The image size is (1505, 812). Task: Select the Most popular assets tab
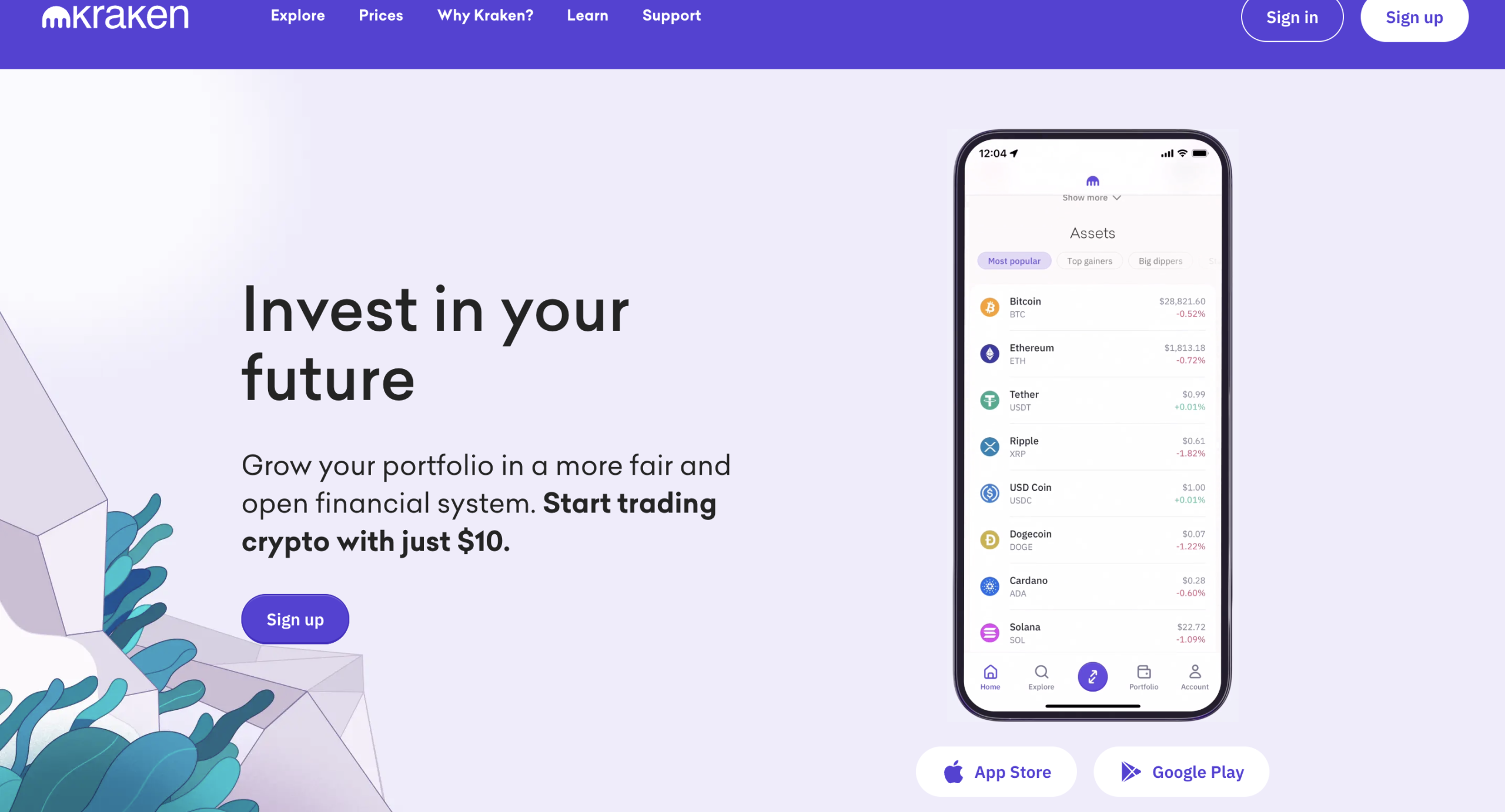point(1014,261)
